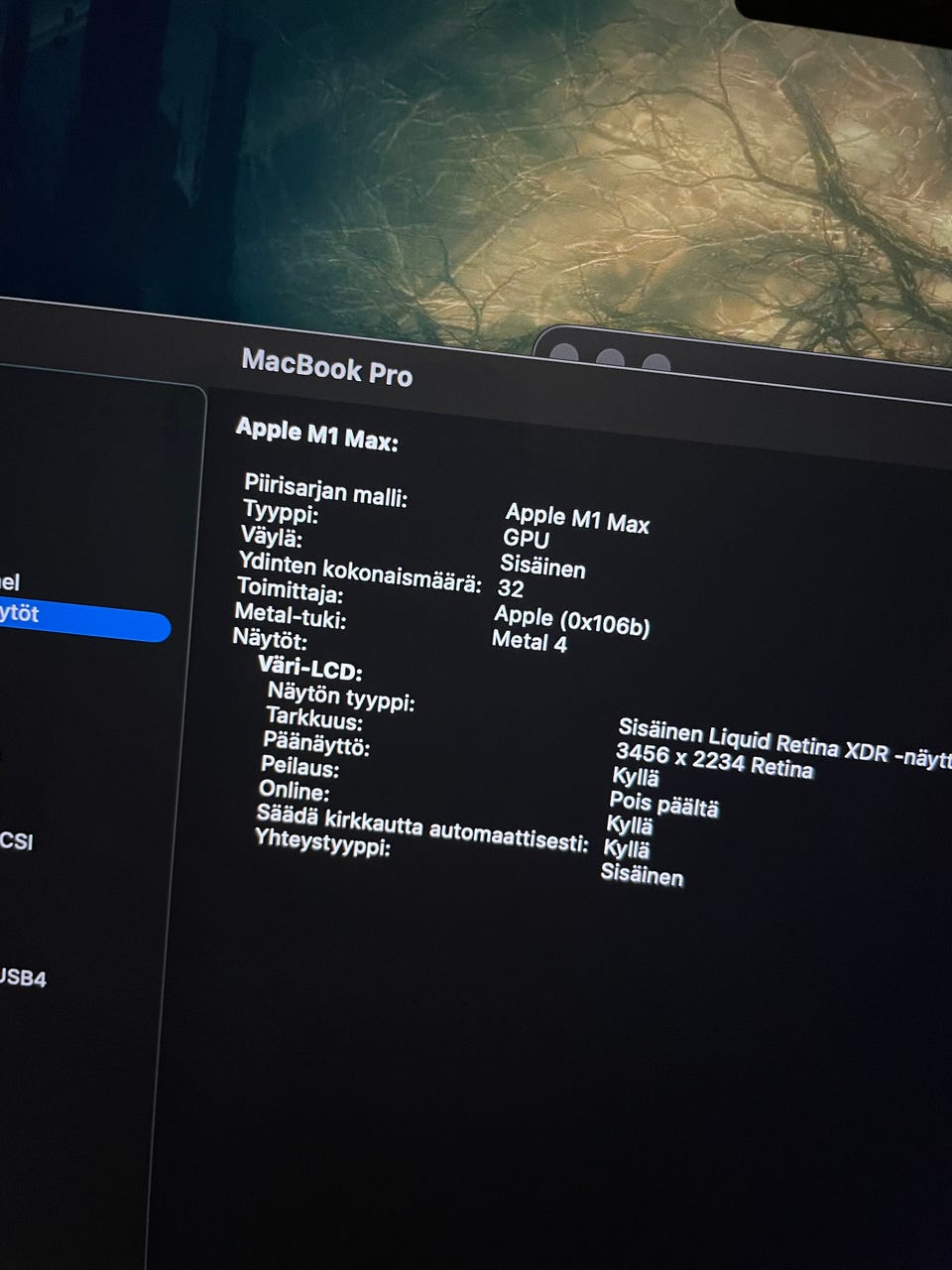The width and height of the screenshot is (952, 1270).
Task: Click the Peilaus: label
Action: 299,766
